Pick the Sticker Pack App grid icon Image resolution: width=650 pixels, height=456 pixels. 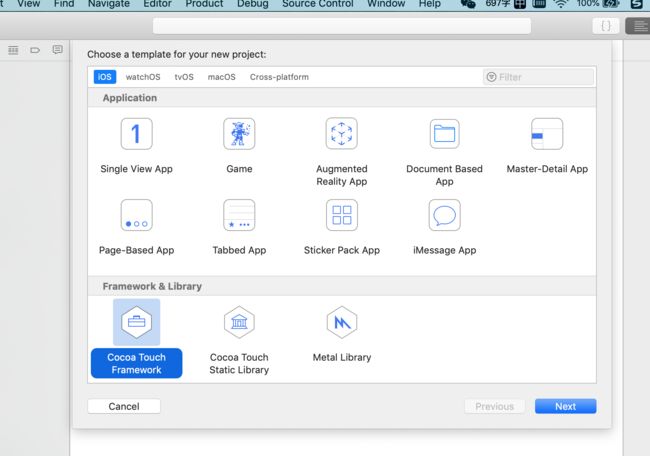tap(342, 215)
